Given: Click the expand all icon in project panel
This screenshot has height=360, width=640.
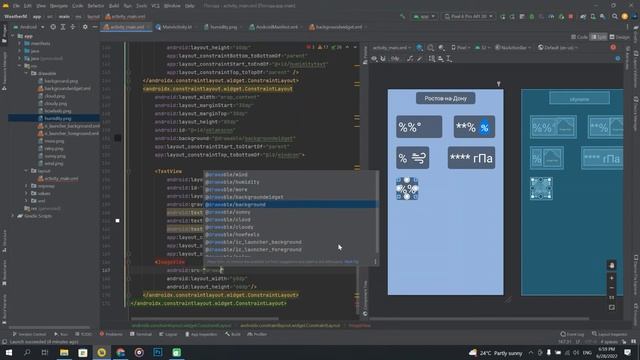Looking at the screenshot, I should (63, 27).
